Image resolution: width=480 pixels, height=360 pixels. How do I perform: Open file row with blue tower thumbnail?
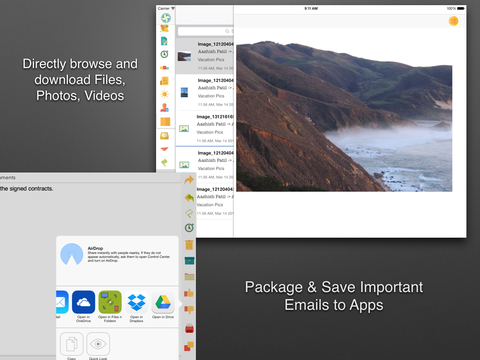(x=205, y=92)
